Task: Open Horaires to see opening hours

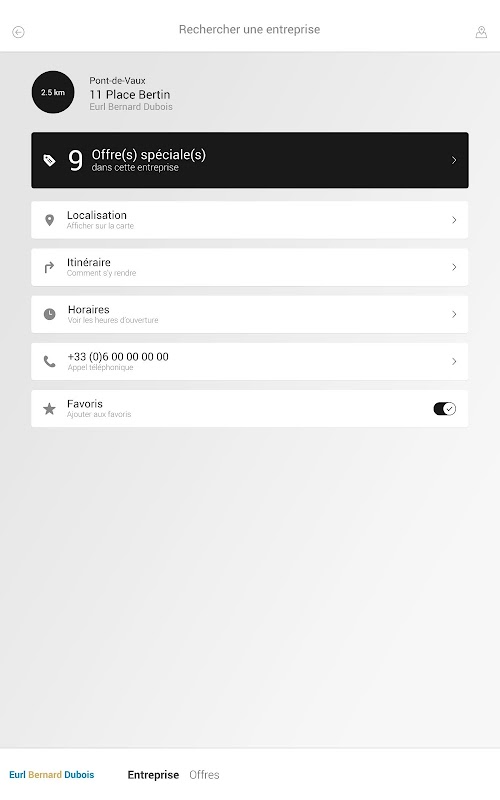Action: [x=249, y=314]
